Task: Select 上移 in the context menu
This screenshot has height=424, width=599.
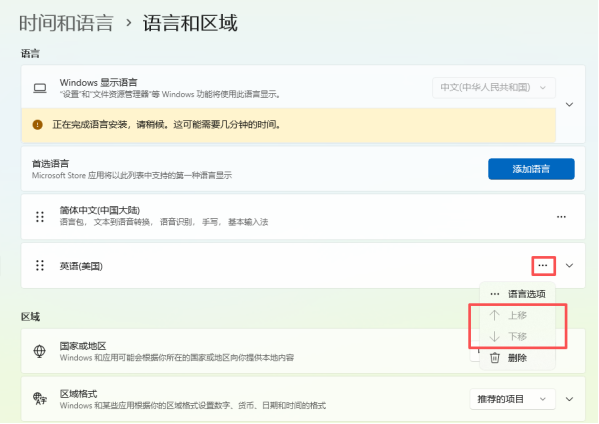Action: 518,315
